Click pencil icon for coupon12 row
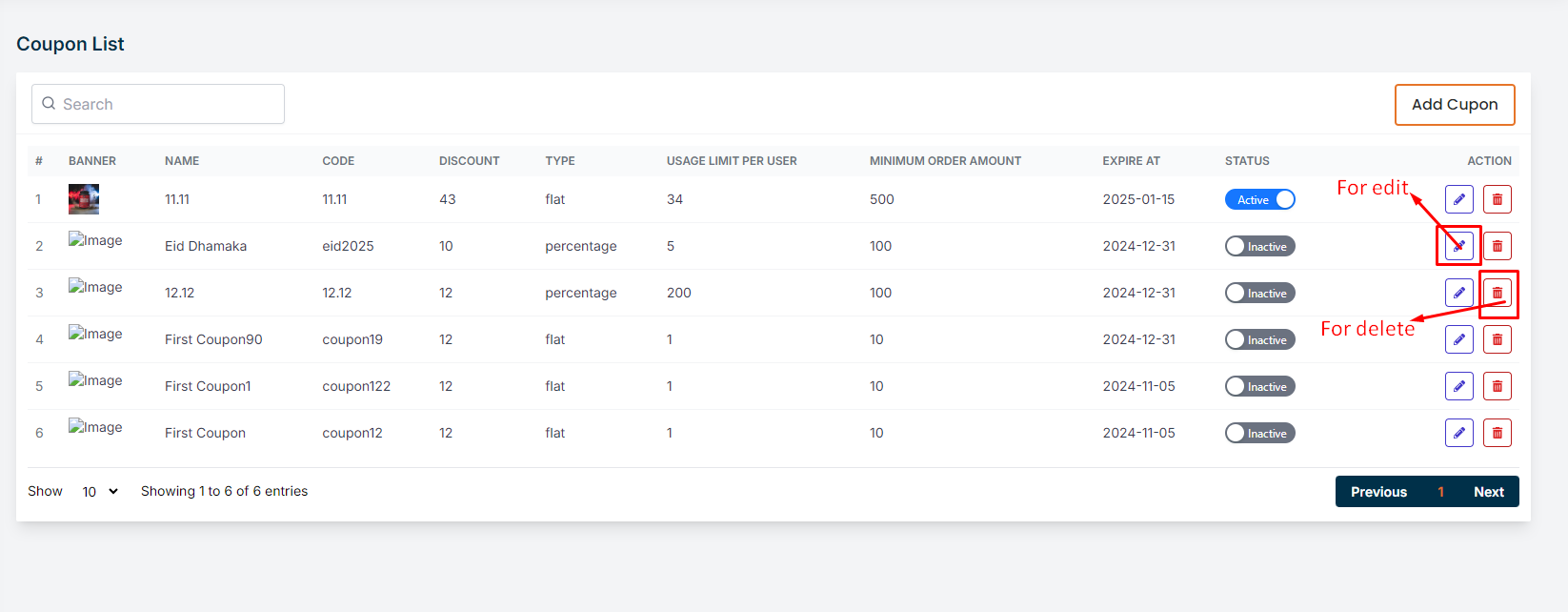This screenshot has width=1568, height=612. point(1458,433)
